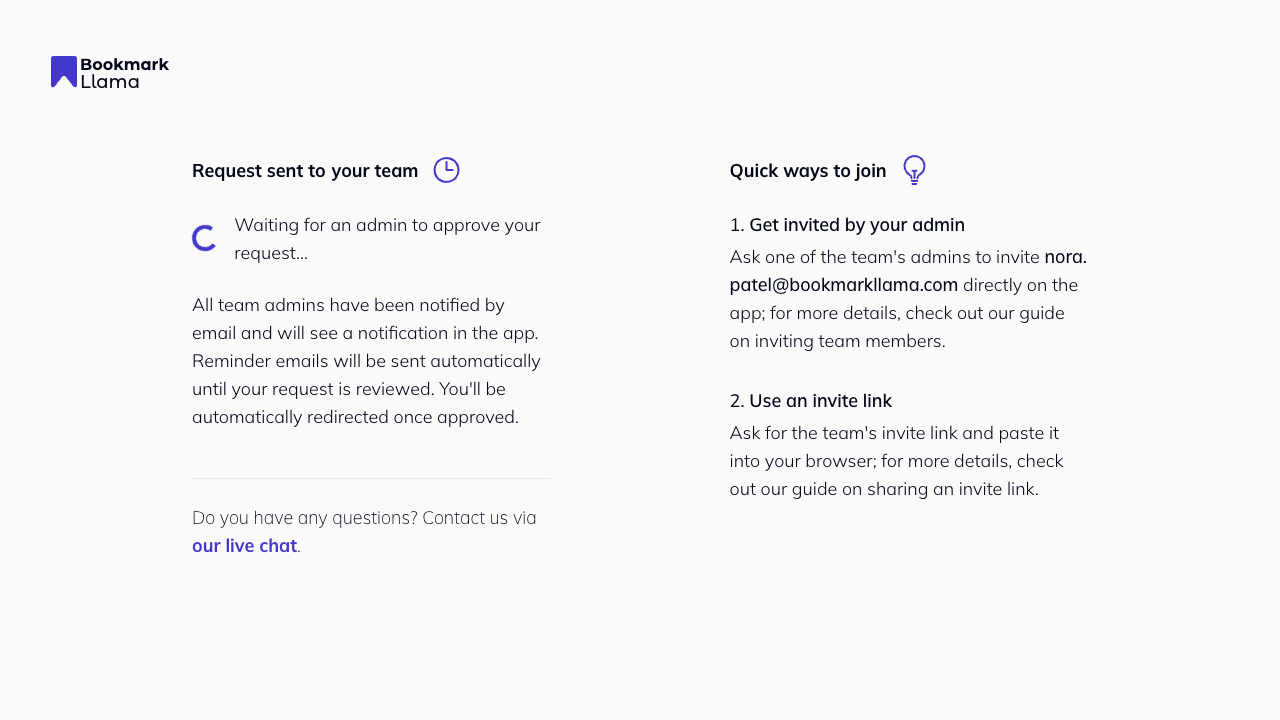This screenshot has height=720, width=1280.
Task: Open our live chat link
Action: [244, 546]
